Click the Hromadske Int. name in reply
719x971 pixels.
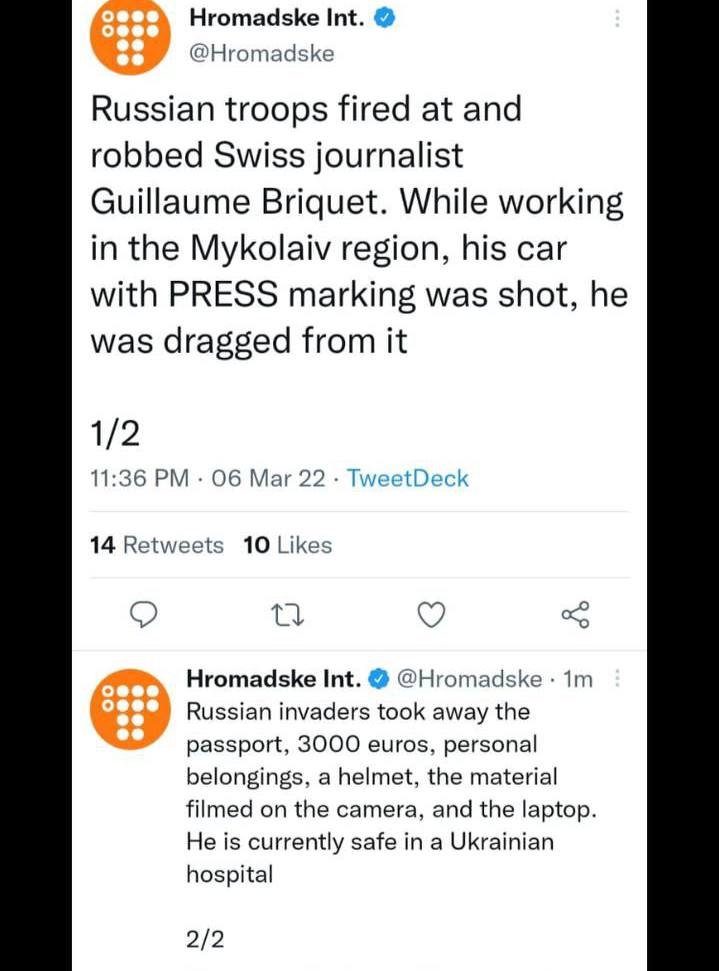click(x=272, y=680)
